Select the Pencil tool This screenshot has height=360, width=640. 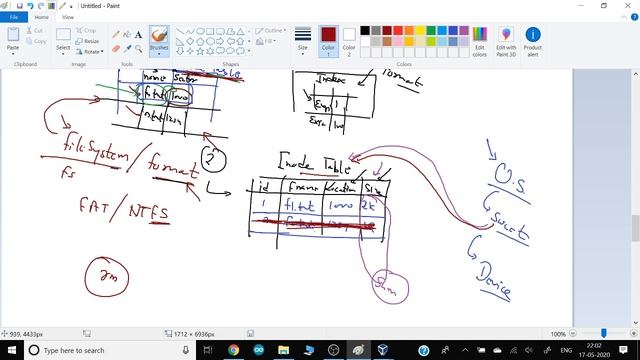pyautogui.click(x=116, y=35)
